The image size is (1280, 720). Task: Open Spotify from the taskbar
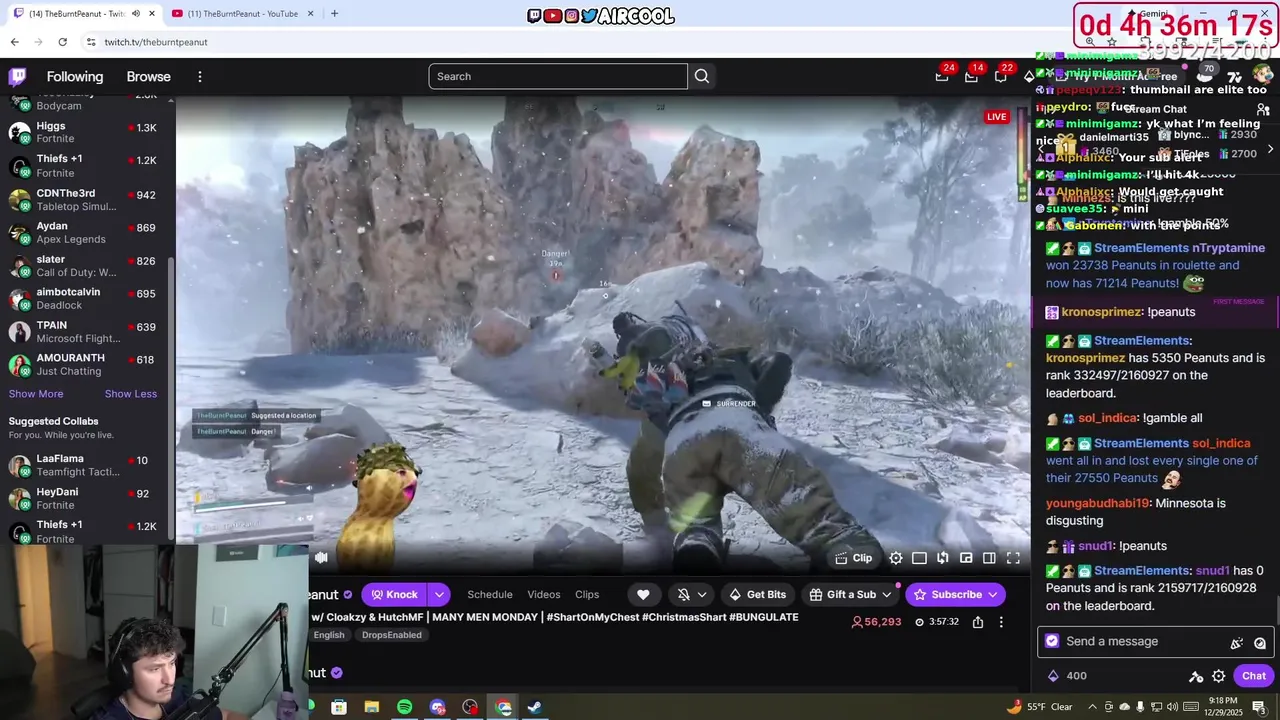click(x=404, y=707)
